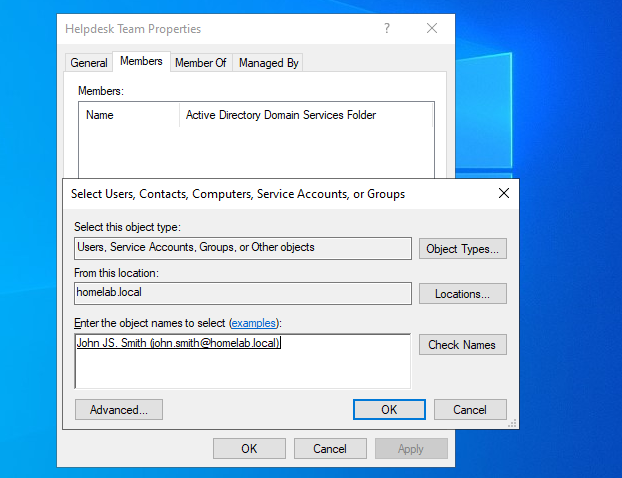Screen dimensions: 622x478
Task: Switch to the Members tab
Action: pos(141,61)
